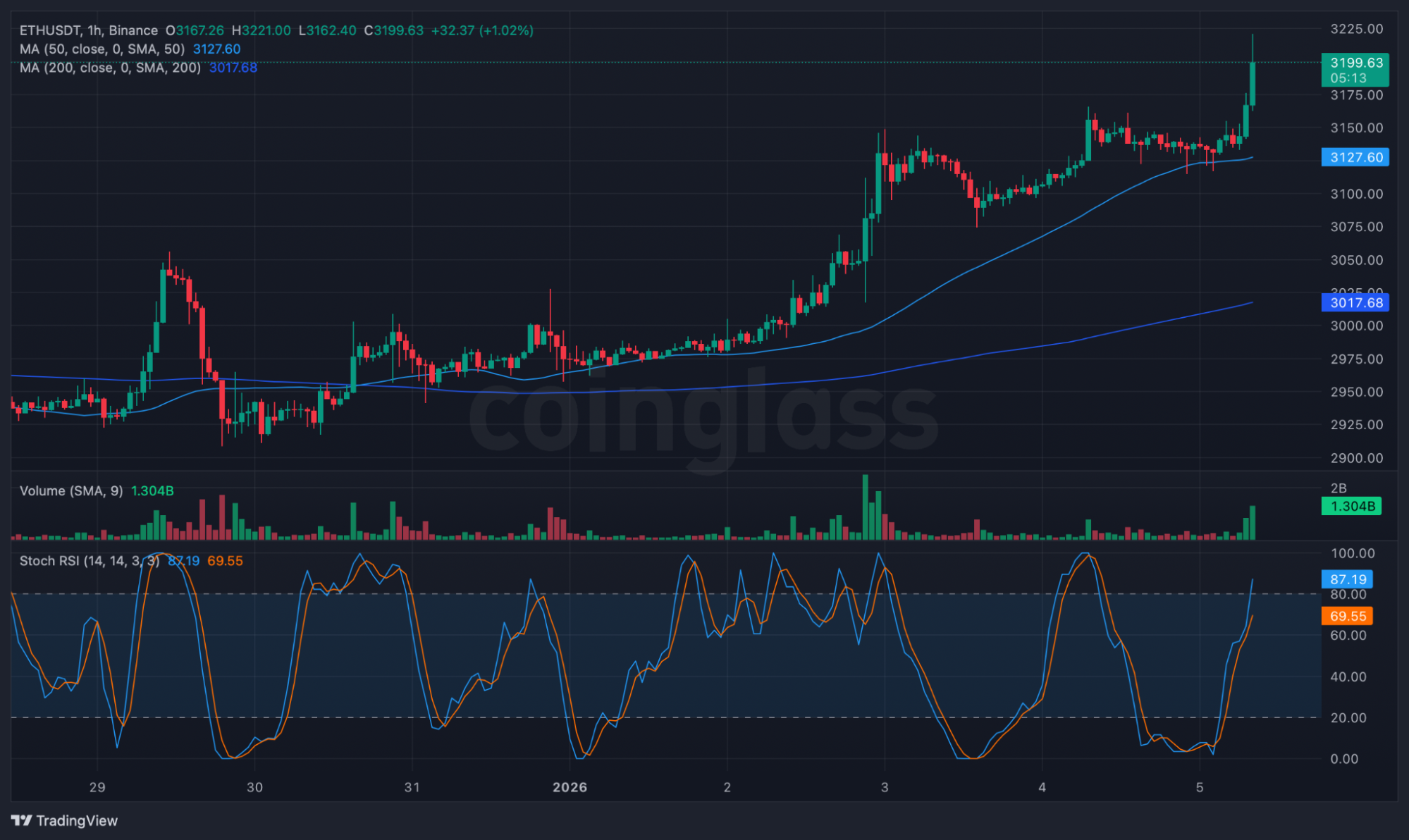1409x840 pixels.
Task: Click the MA 200 indicator legend label
Action: coord(109,68)
